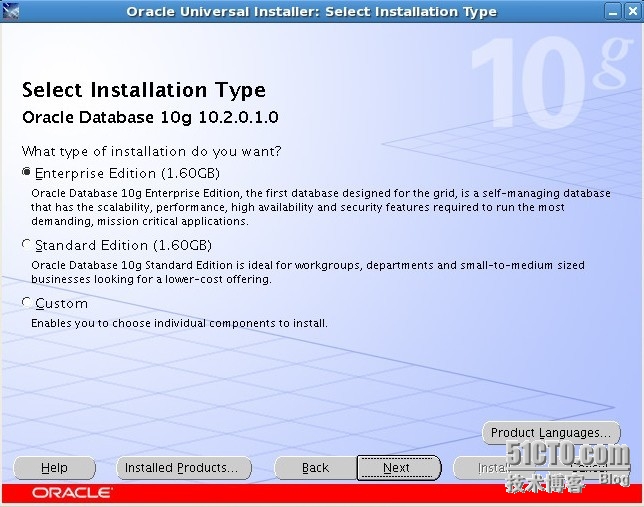
Task: Click the Standard Edition description text
Action: click(x=308, y=272)
